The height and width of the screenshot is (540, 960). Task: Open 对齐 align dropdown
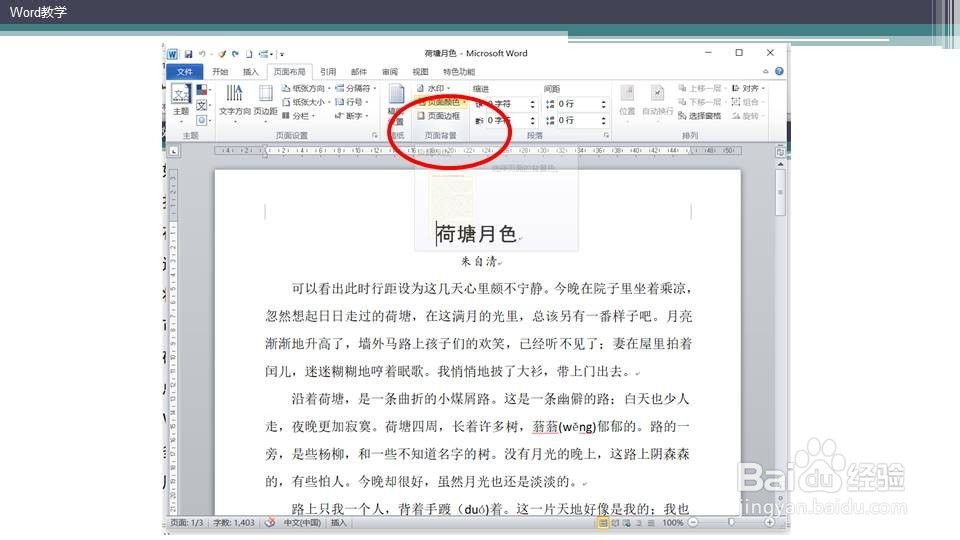748,89
